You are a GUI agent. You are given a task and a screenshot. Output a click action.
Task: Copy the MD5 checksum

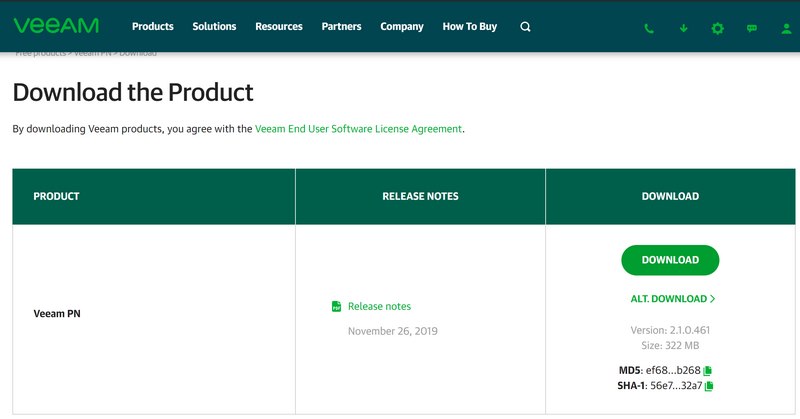coord(708,371)
